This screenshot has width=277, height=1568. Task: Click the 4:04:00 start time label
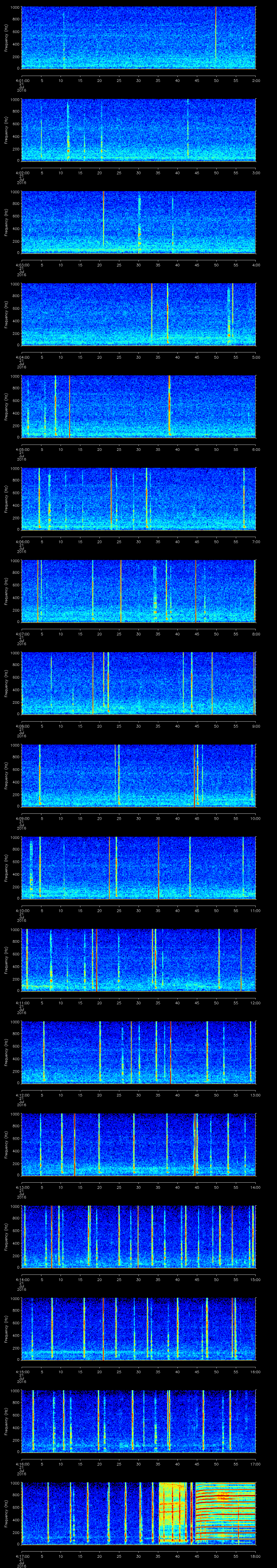pyautogui.click(x=22, y=357)
